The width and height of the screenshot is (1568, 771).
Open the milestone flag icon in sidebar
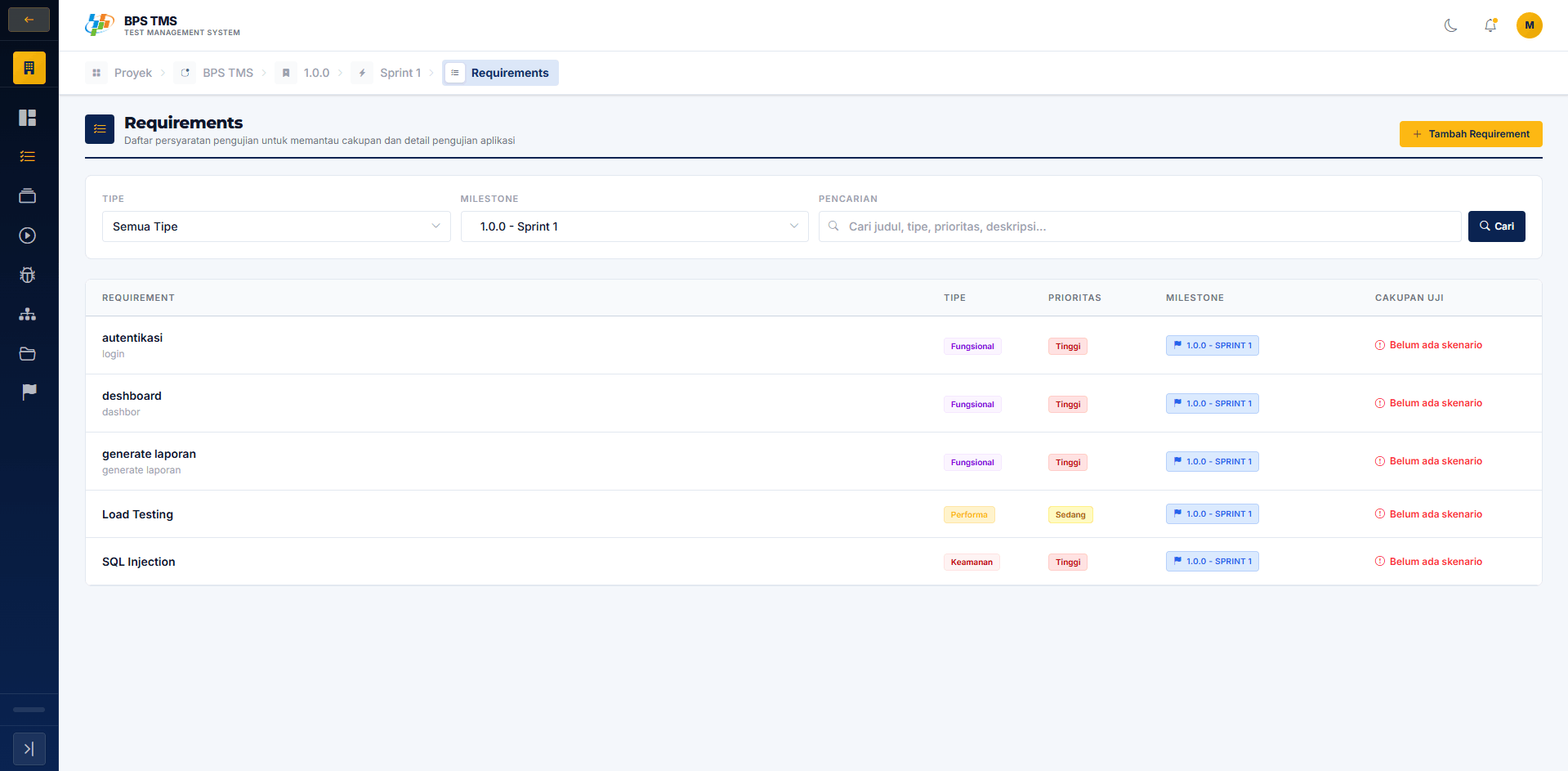click(29, 392)
